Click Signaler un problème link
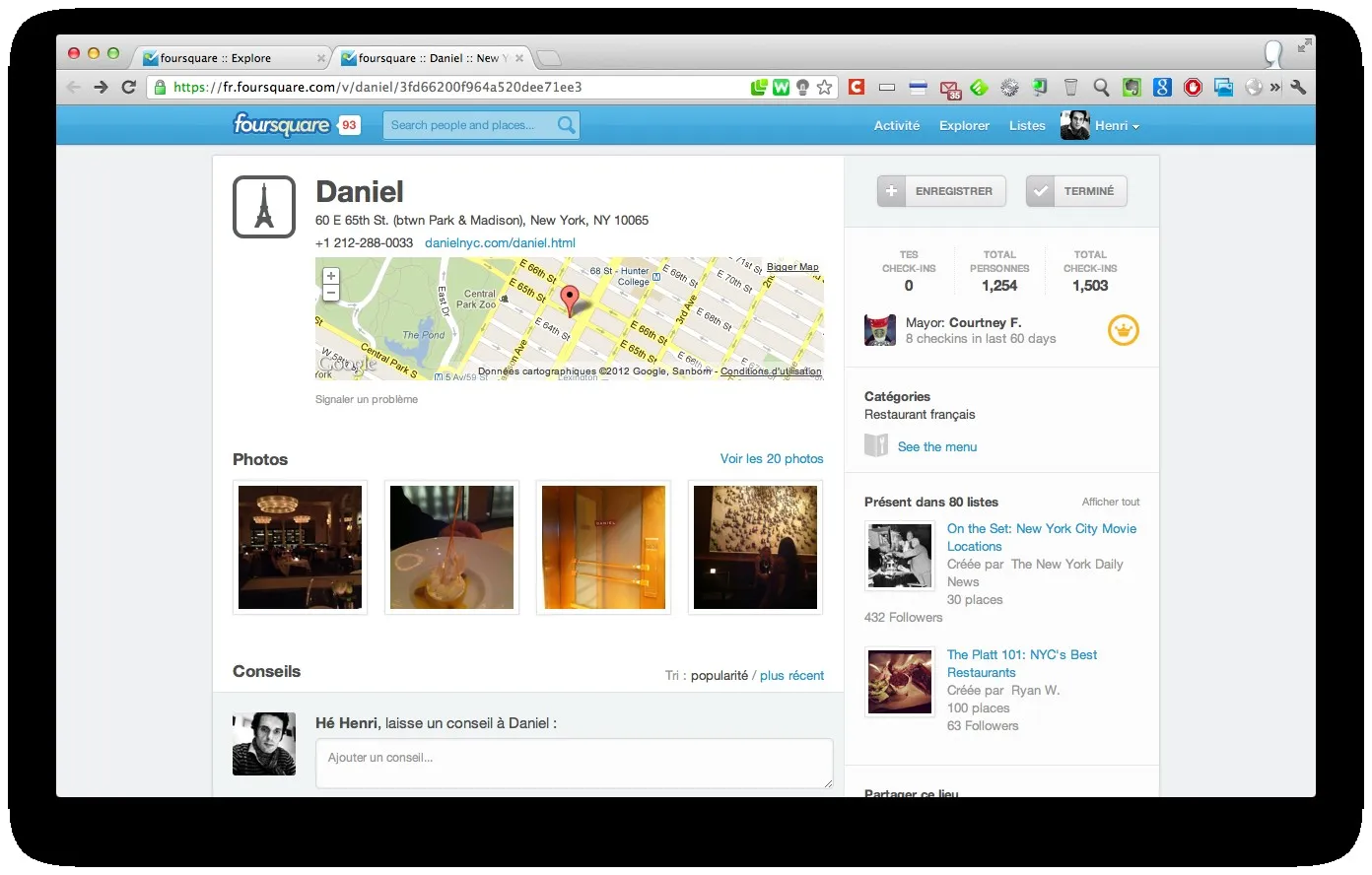 click(367, 399)
